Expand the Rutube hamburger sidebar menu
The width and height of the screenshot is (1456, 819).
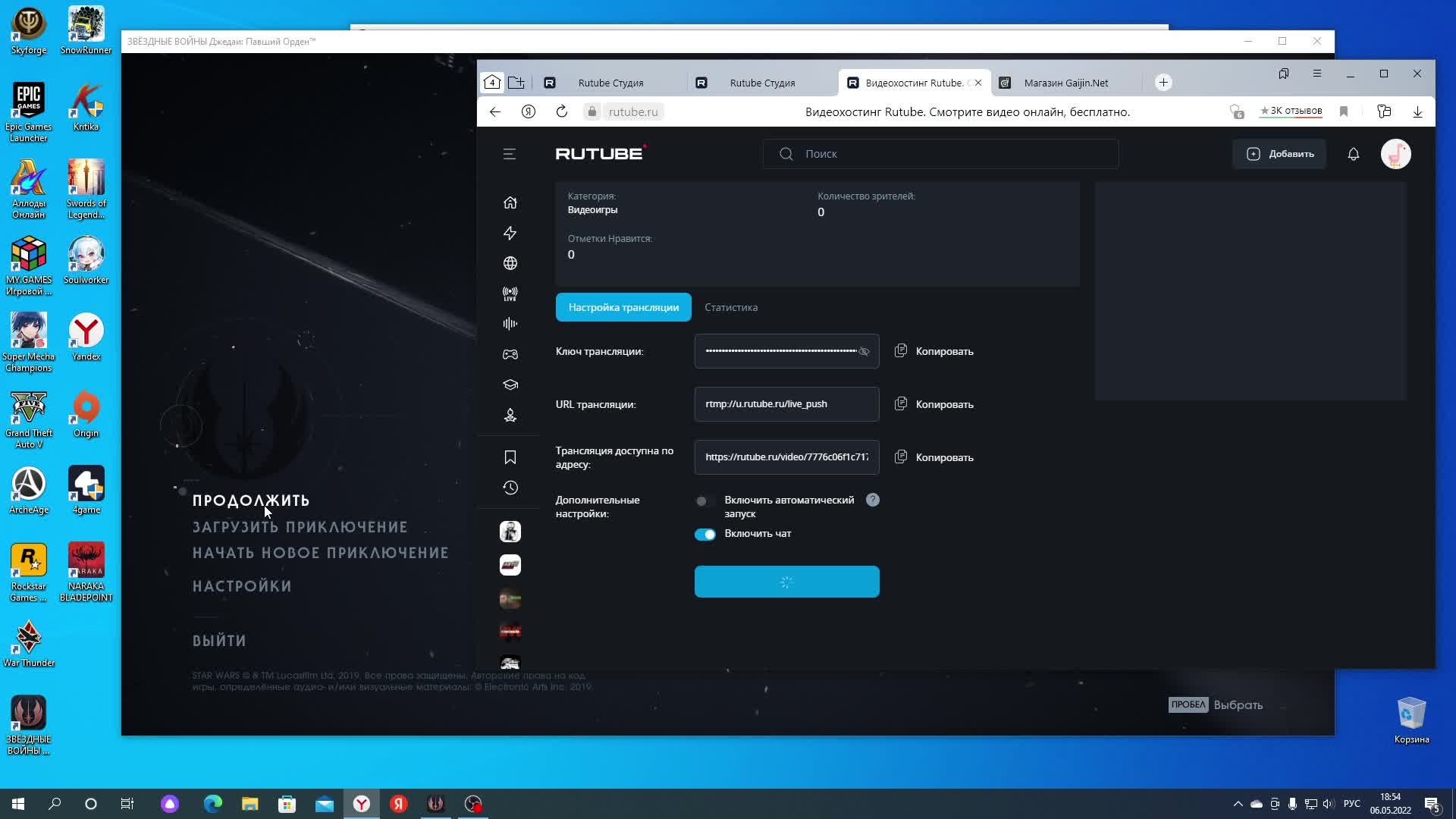509,154
